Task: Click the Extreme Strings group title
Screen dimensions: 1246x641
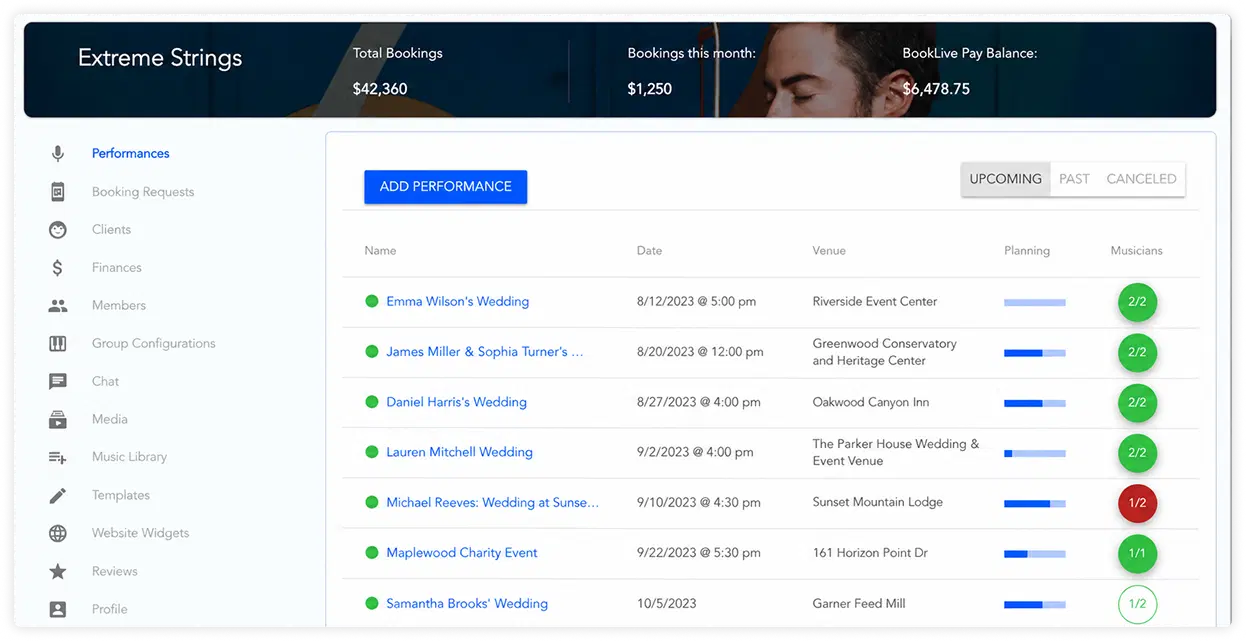Action: (x=160, y=58)
